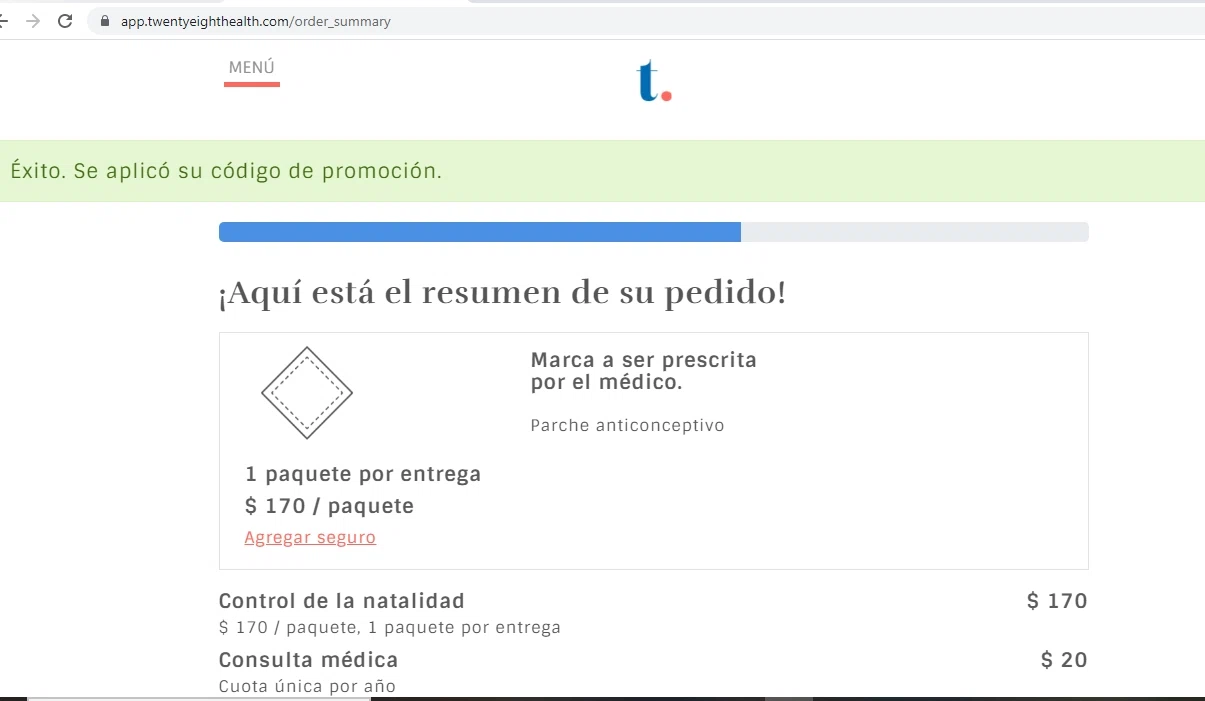This screenshot has height=701, width=1205.
Task: Select 'Cuota única por año' text
Action: (x=307, y=687)
